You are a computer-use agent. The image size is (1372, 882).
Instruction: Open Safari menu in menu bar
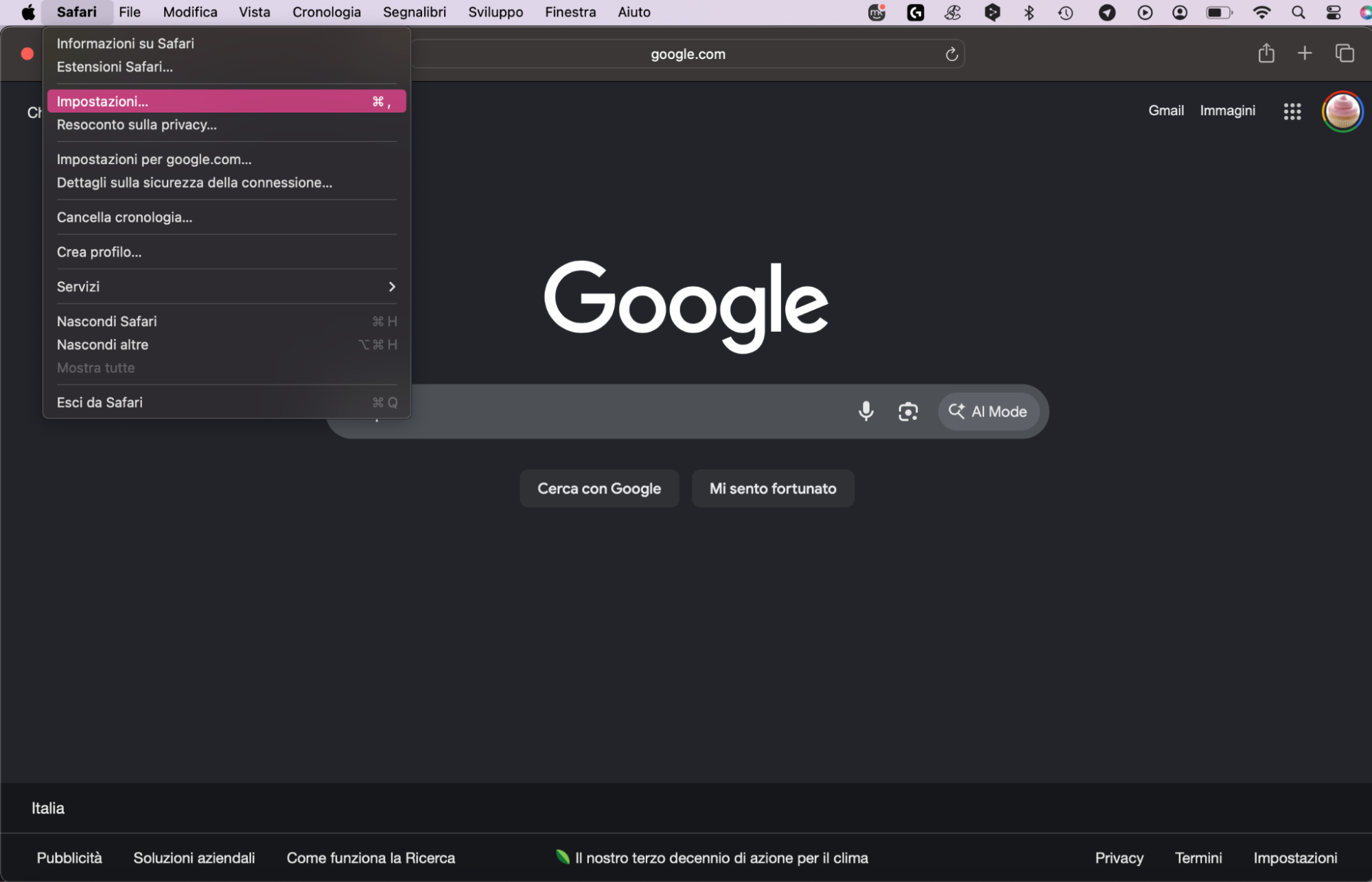click(x=76, y=12)
